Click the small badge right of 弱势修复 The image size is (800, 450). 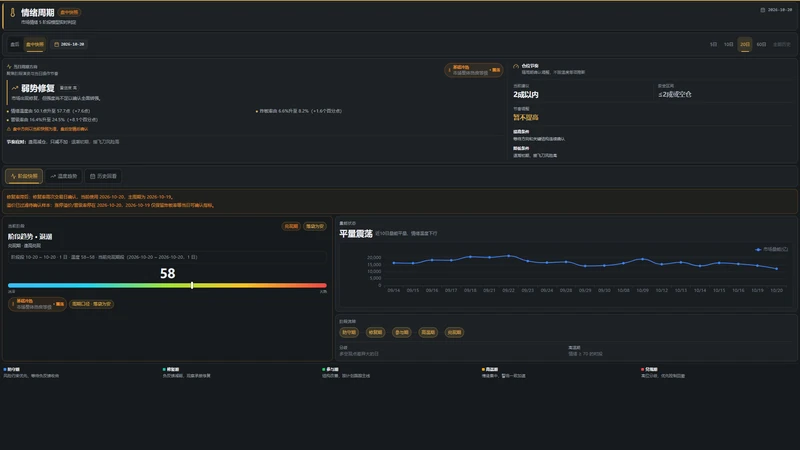coord(68,88)
